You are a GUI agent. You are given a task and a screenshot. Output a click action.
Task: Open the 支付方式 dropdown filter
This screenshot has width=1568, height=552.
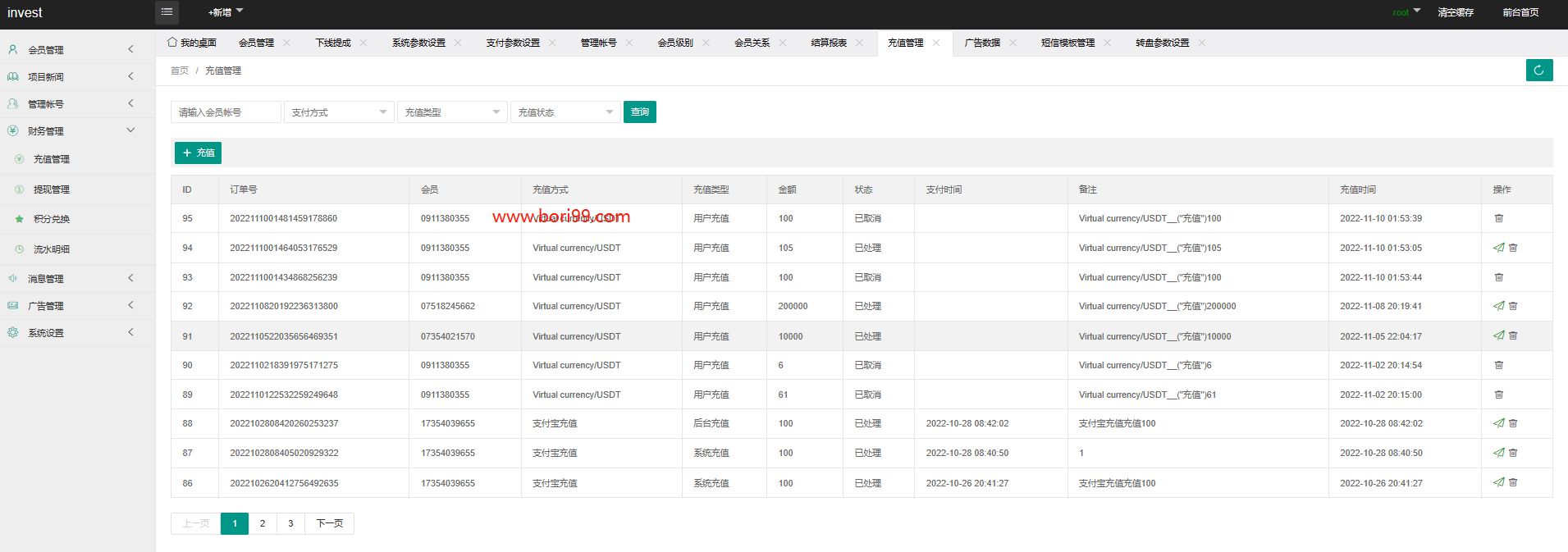(339, 112)
